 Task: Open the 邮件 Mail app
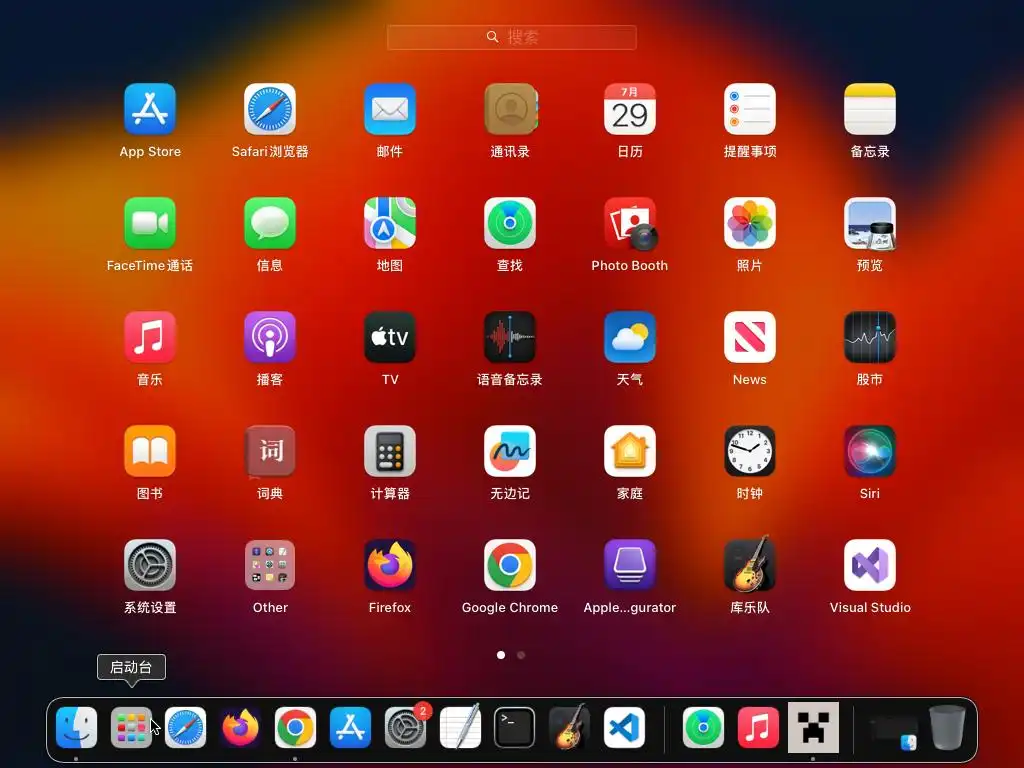[390, 109]
